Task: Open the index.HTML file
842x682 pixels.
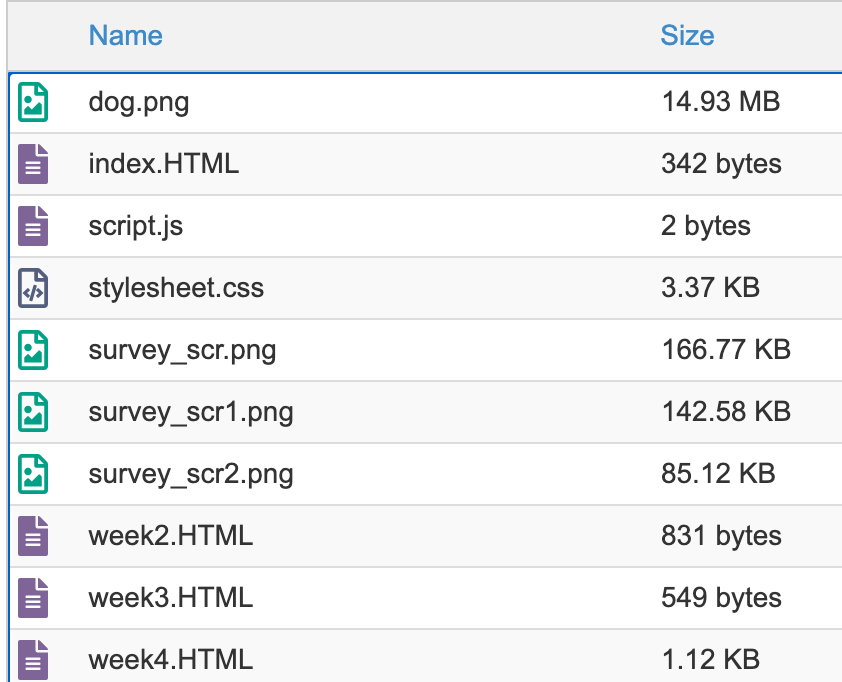Action: 163,164
